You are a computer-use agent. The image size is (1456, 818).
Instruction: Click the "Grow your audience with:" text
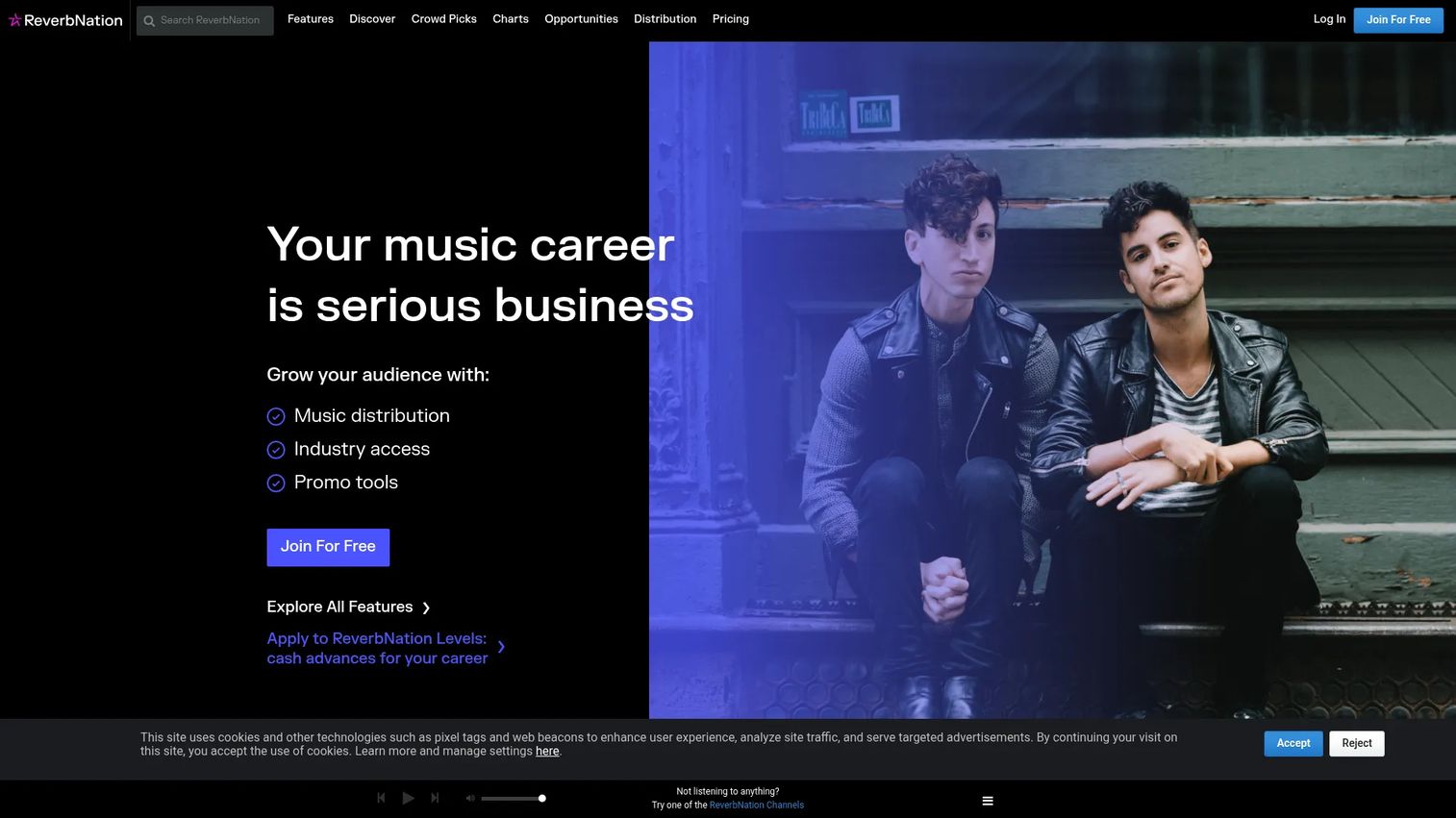(x=378, y=375)
